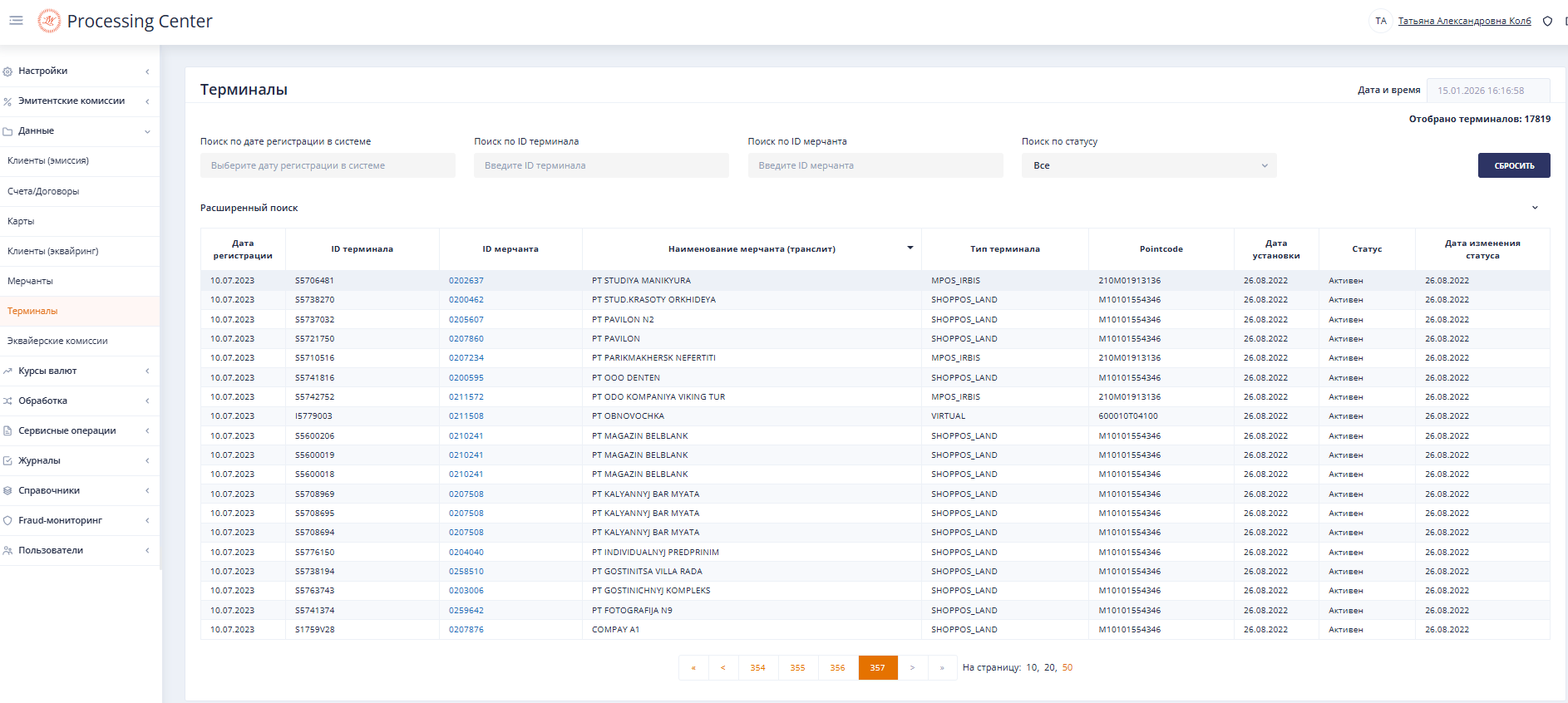Image resolution: width=1568 pixels, height=703 pixels.
Task: Click the Processing Center logo icon
Action: click(49, 21)
